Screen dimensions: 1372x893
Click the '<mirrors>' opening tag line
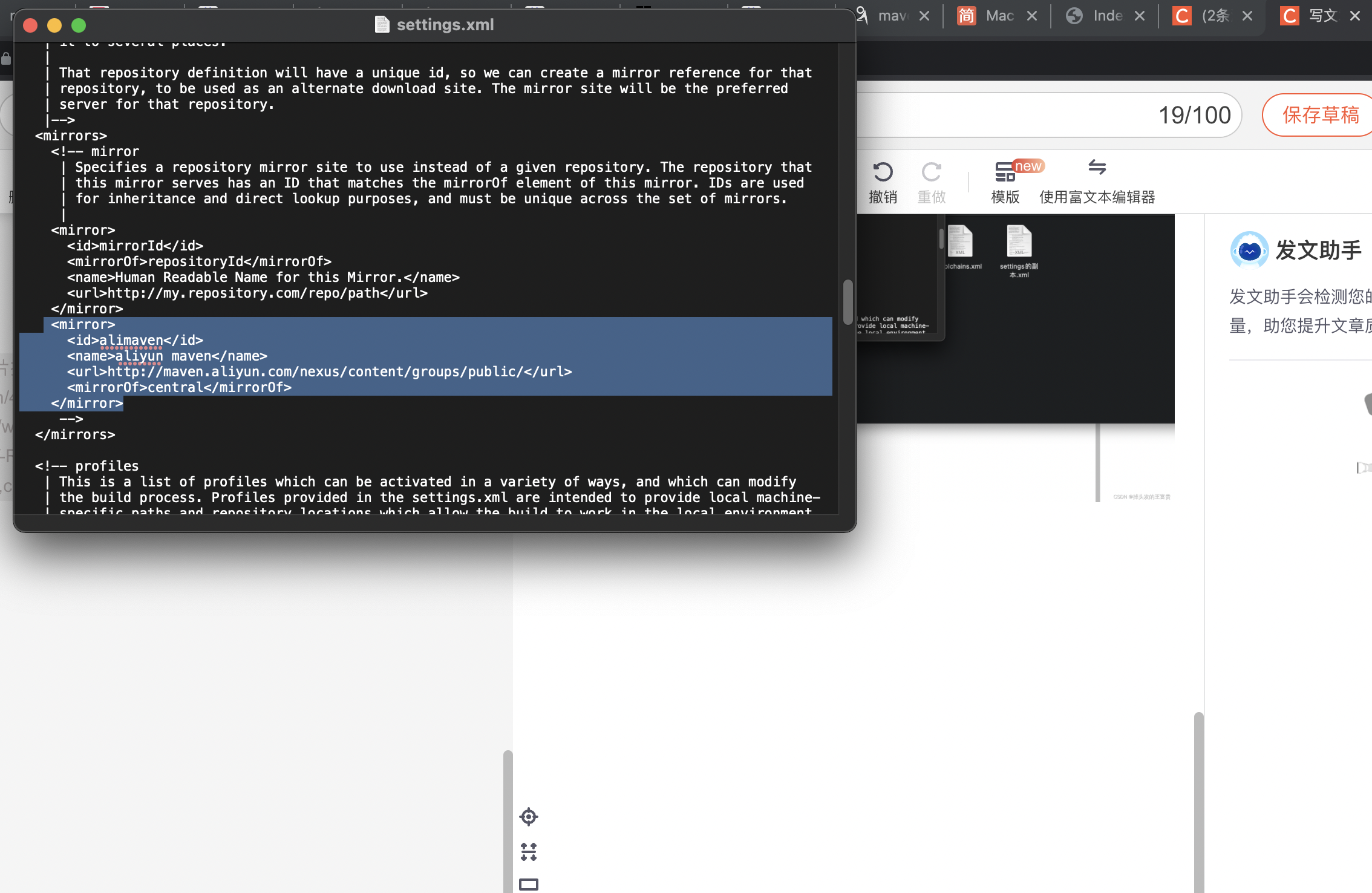71,136
